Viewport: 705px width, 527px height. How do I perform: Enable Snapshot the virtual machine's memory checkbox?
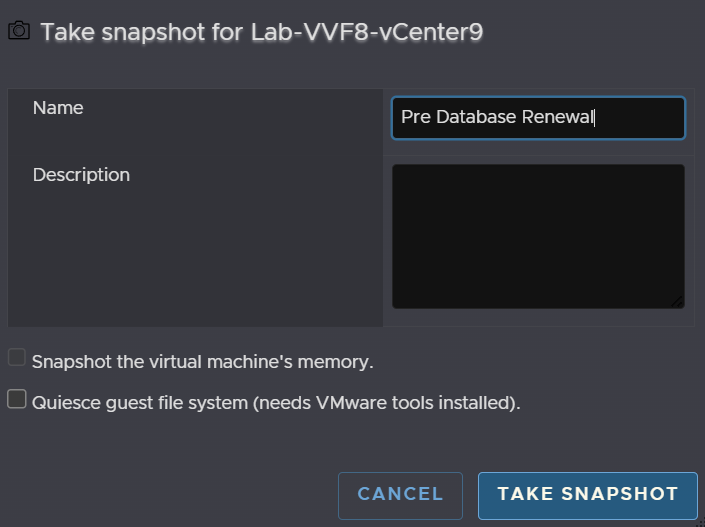17,357
